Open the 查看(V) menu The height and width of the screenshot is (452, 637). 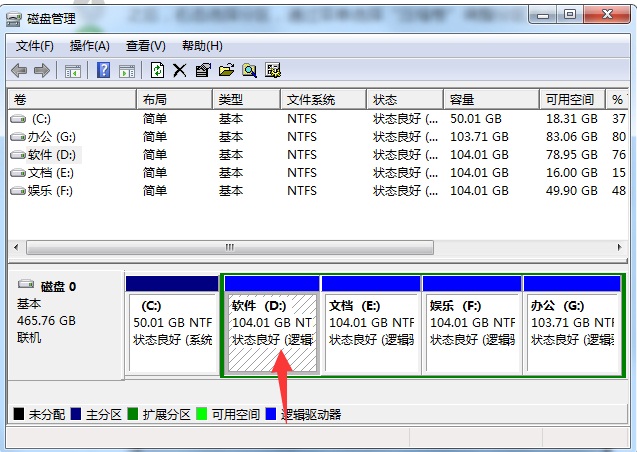pos(145,46)
